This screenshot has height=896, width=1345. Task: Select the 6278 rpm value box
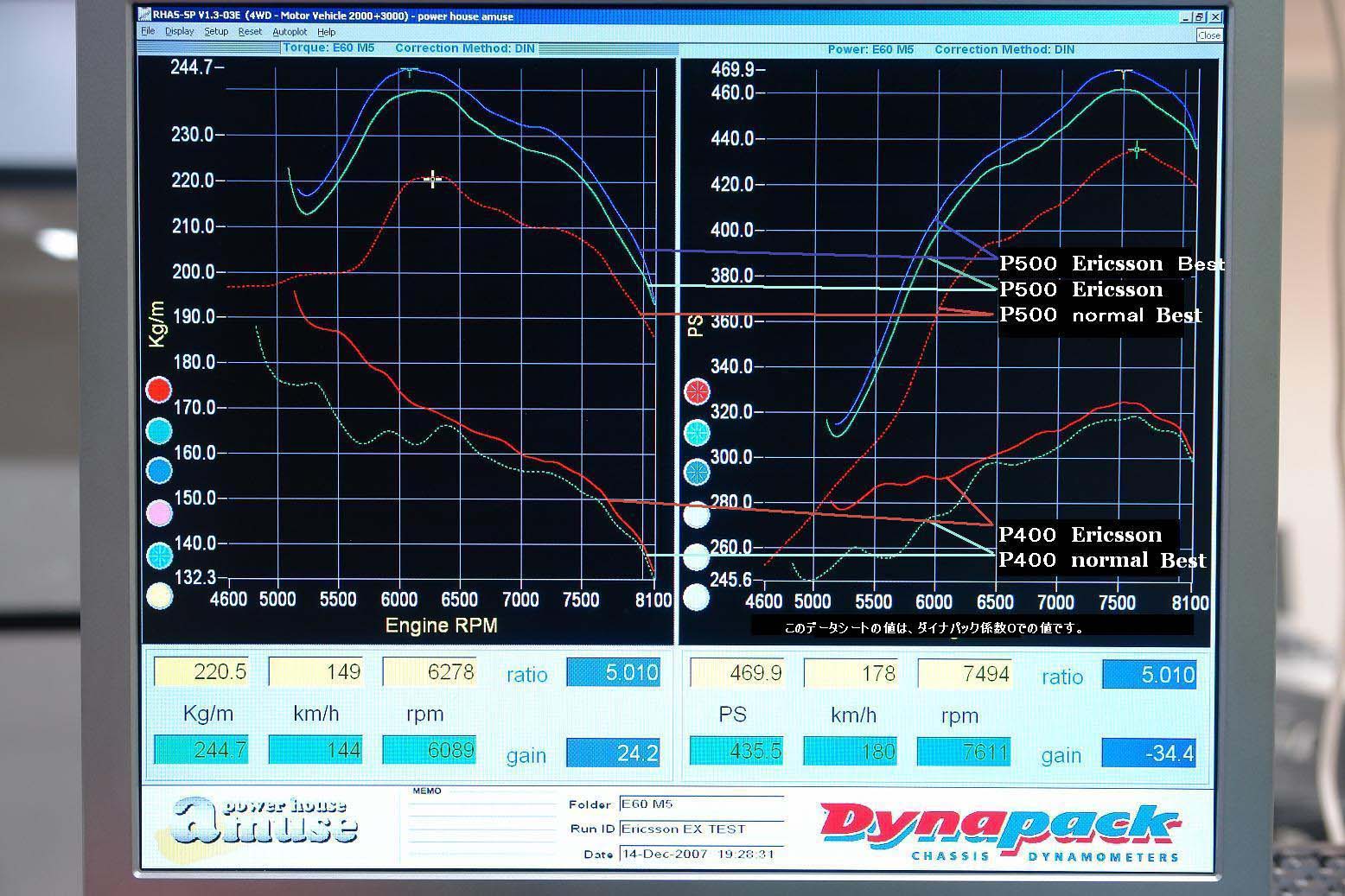coord(430,671)
